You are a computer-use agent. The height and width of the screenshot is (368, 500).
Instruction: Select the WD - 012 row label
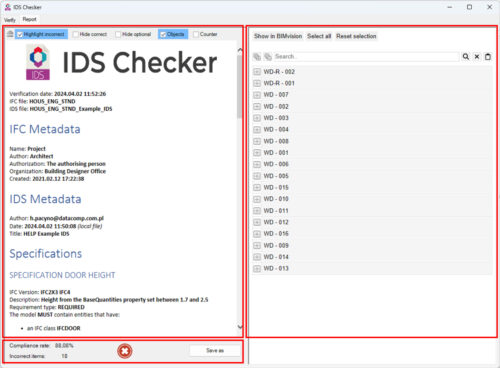coord(276,222)
